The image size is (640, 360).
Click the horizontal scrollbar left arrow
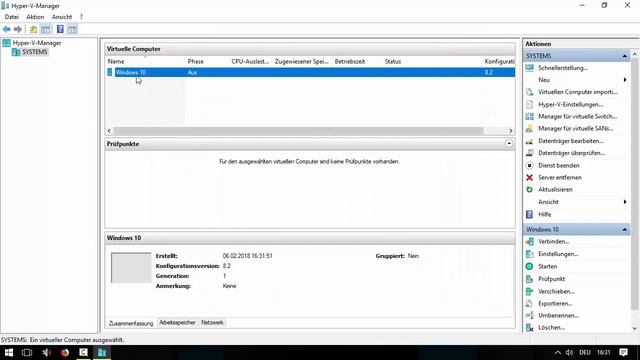[109, 131]
